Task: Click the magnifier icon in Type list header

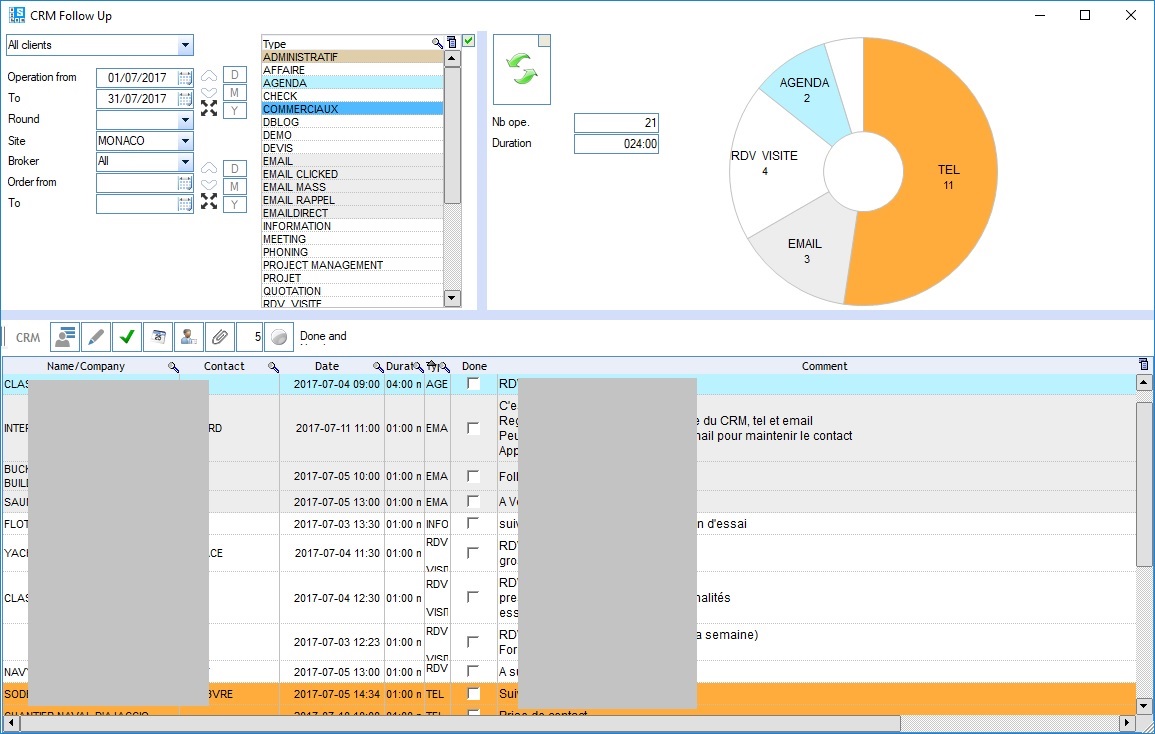Action: pyautogui.click(x=437, y=43)
